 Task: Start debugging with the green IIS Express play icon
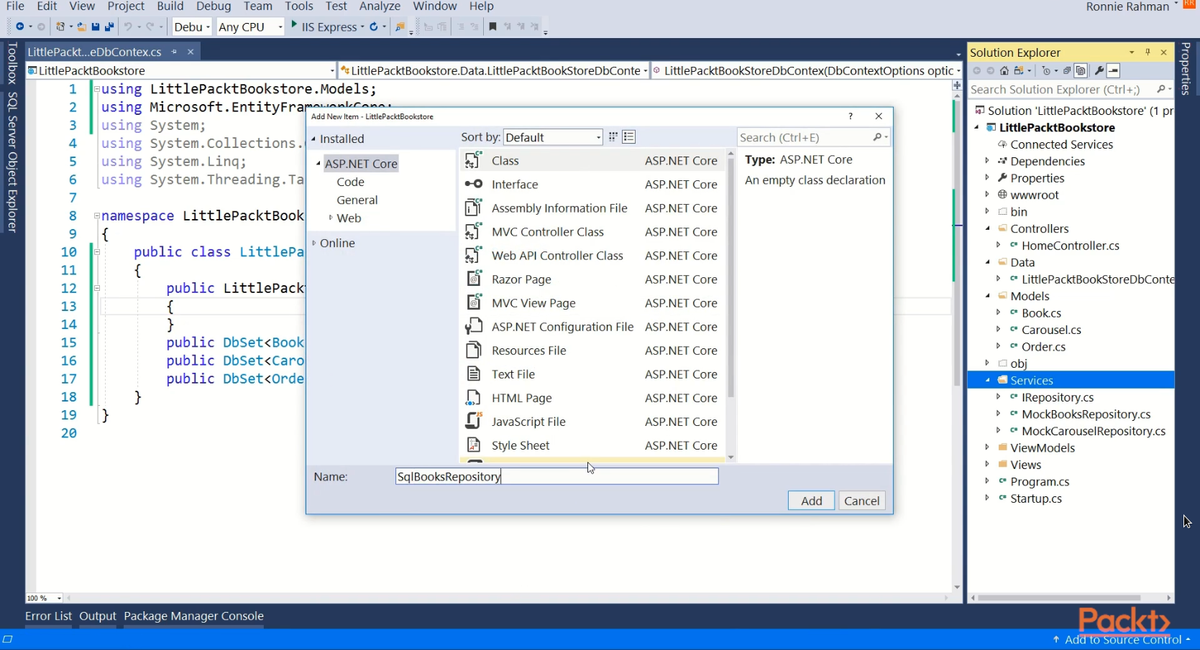[x=294, y=25]
